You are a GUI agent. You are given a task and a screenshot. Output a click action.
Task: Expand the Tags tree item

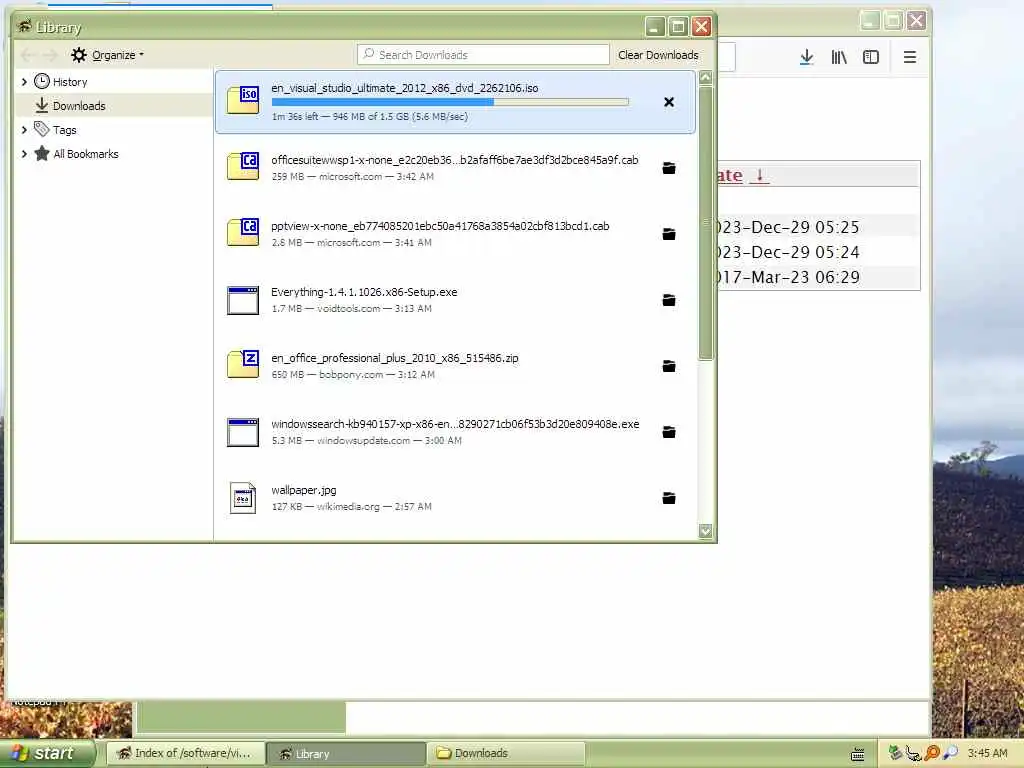click(24, 130)
